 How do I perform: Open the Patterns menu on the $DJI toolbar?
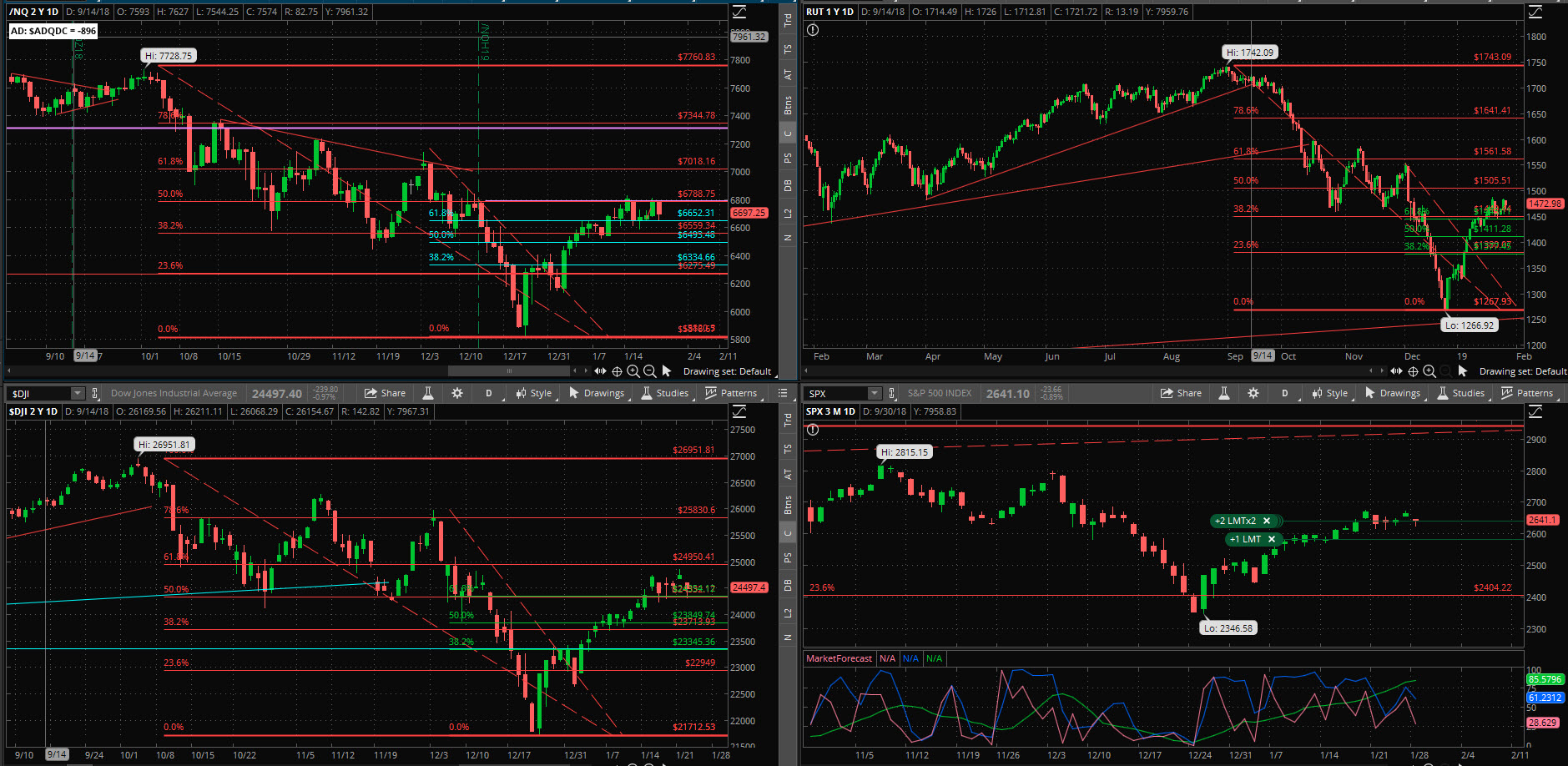[x=731, y=393]
